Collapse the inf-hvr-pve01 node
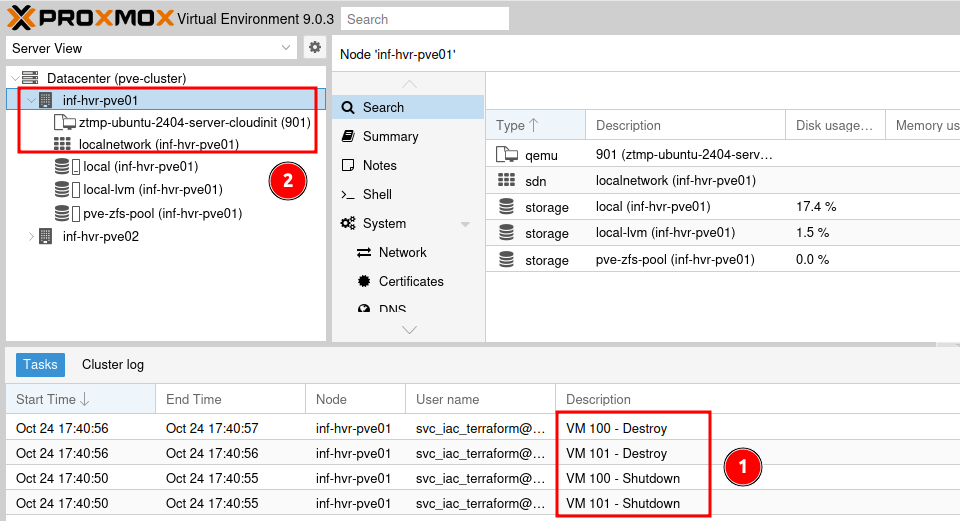The width and height of the screenshot is (960, 521). [30, 100]
